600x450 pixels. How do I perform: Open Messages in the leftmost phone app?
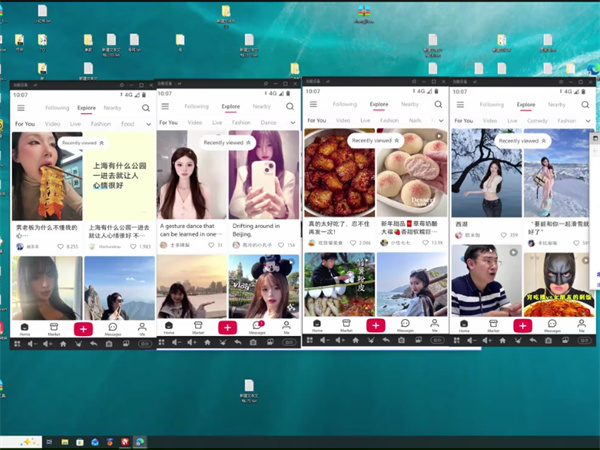[x=113, y=329]
